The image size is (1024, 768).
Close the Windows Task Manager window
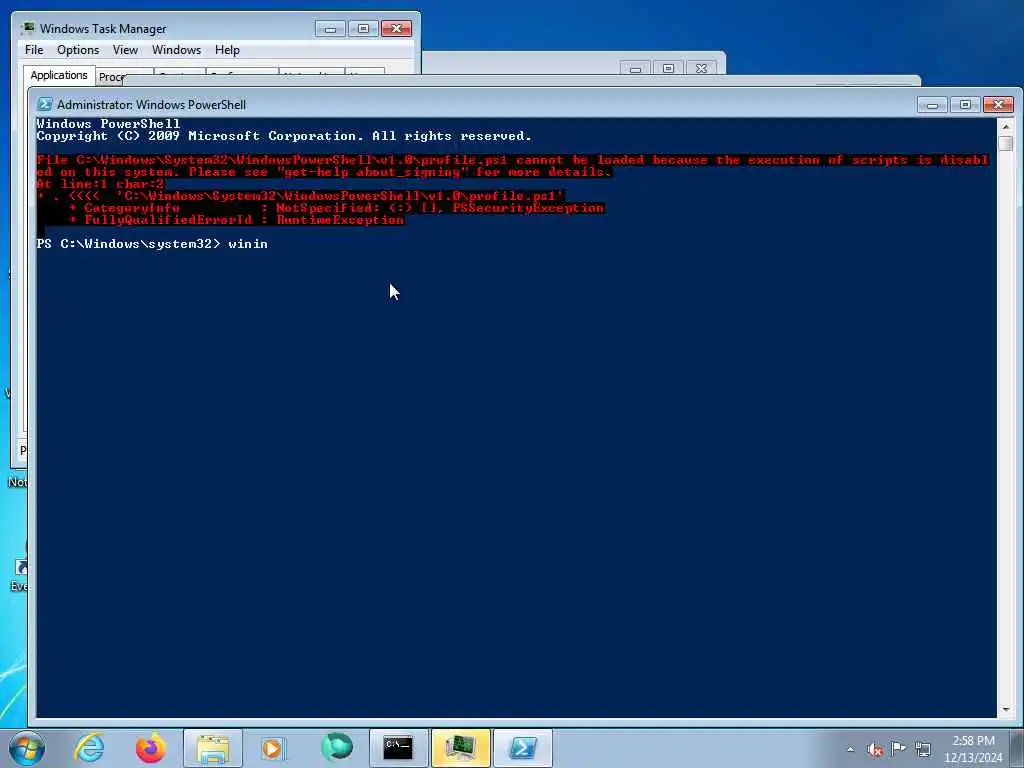coord(396,29)
